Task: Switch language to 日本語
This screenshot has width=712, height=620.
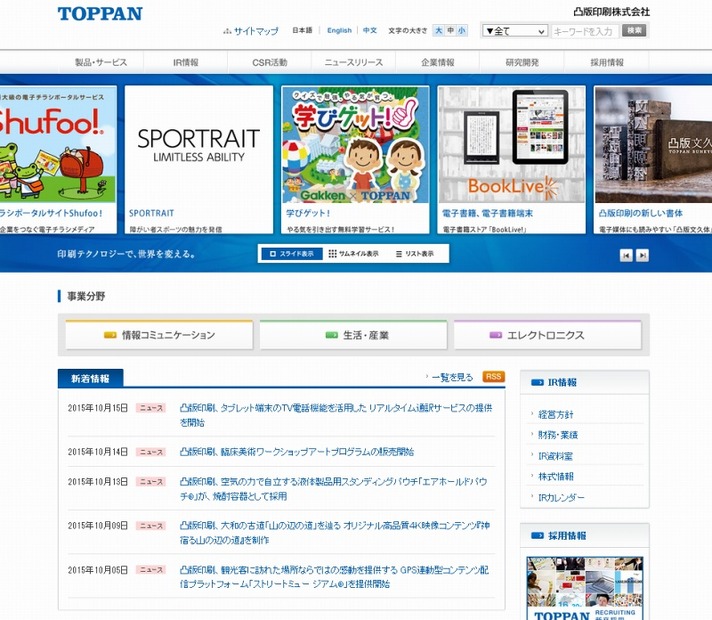Action: point(302,30)
